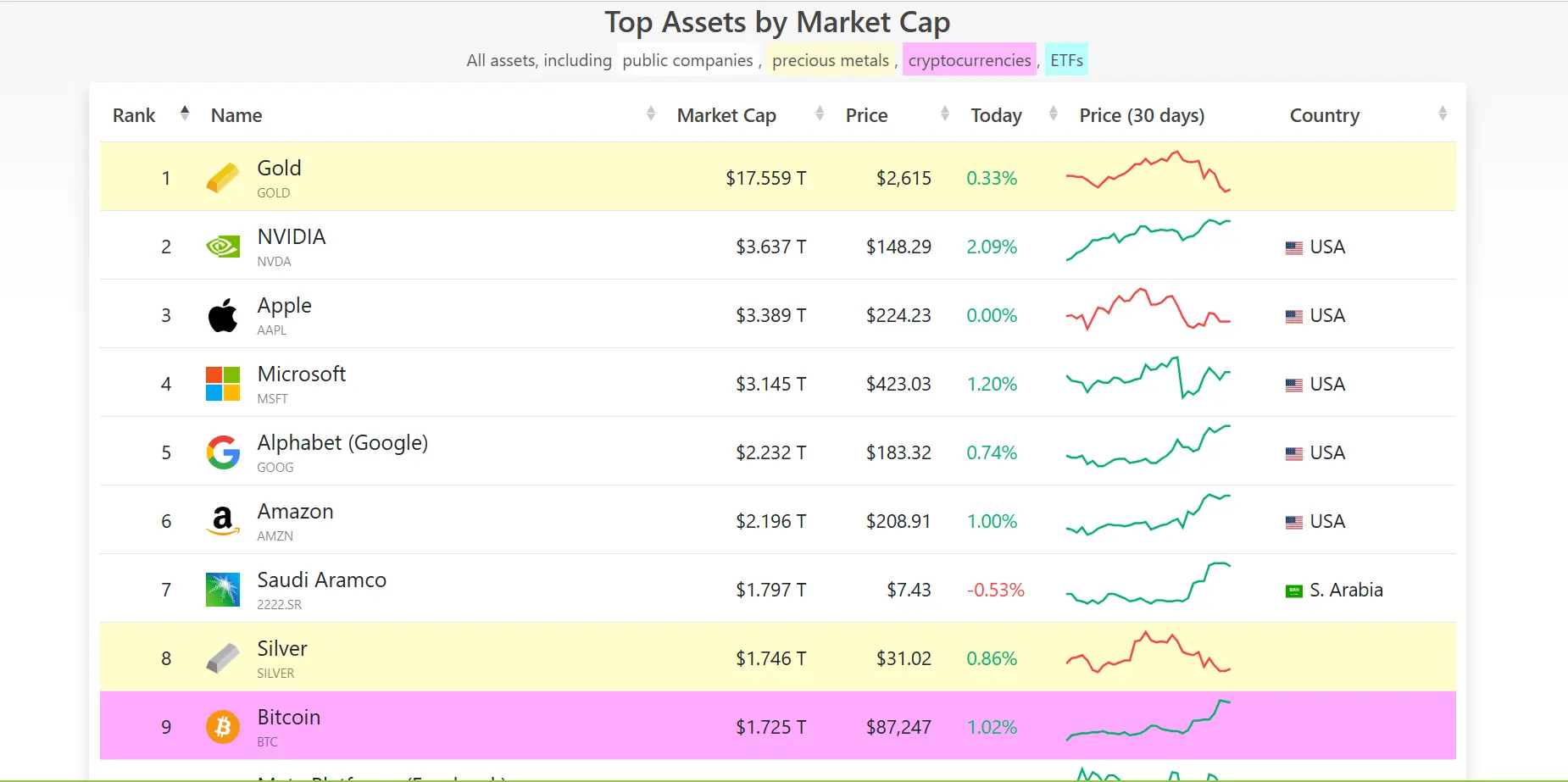Click the Top Assets by Market Cap heading

pos(777,22)
